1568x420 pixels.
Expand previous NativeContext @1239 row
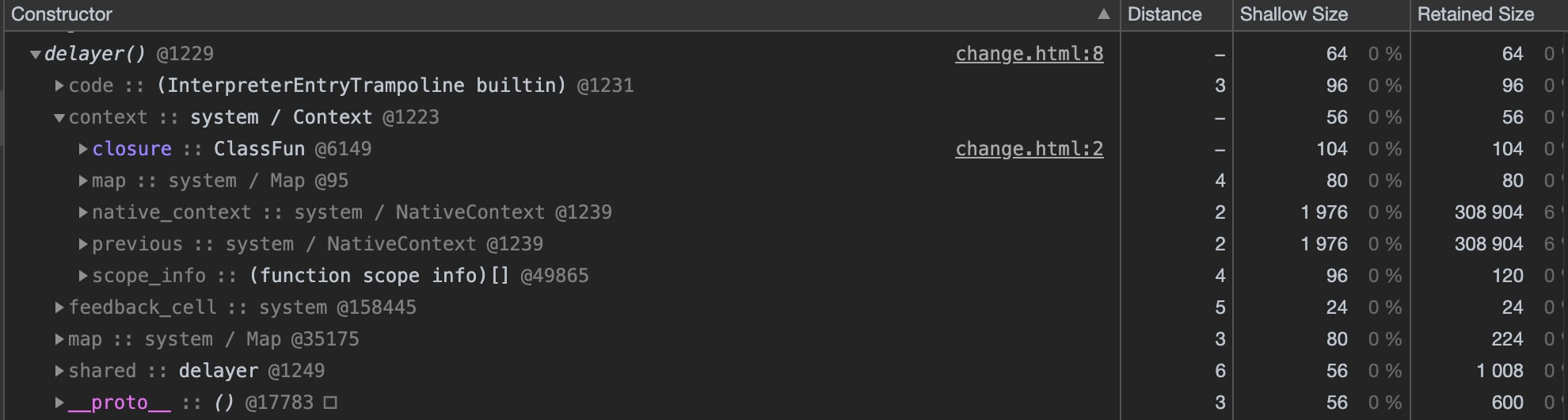pos(83,244)
